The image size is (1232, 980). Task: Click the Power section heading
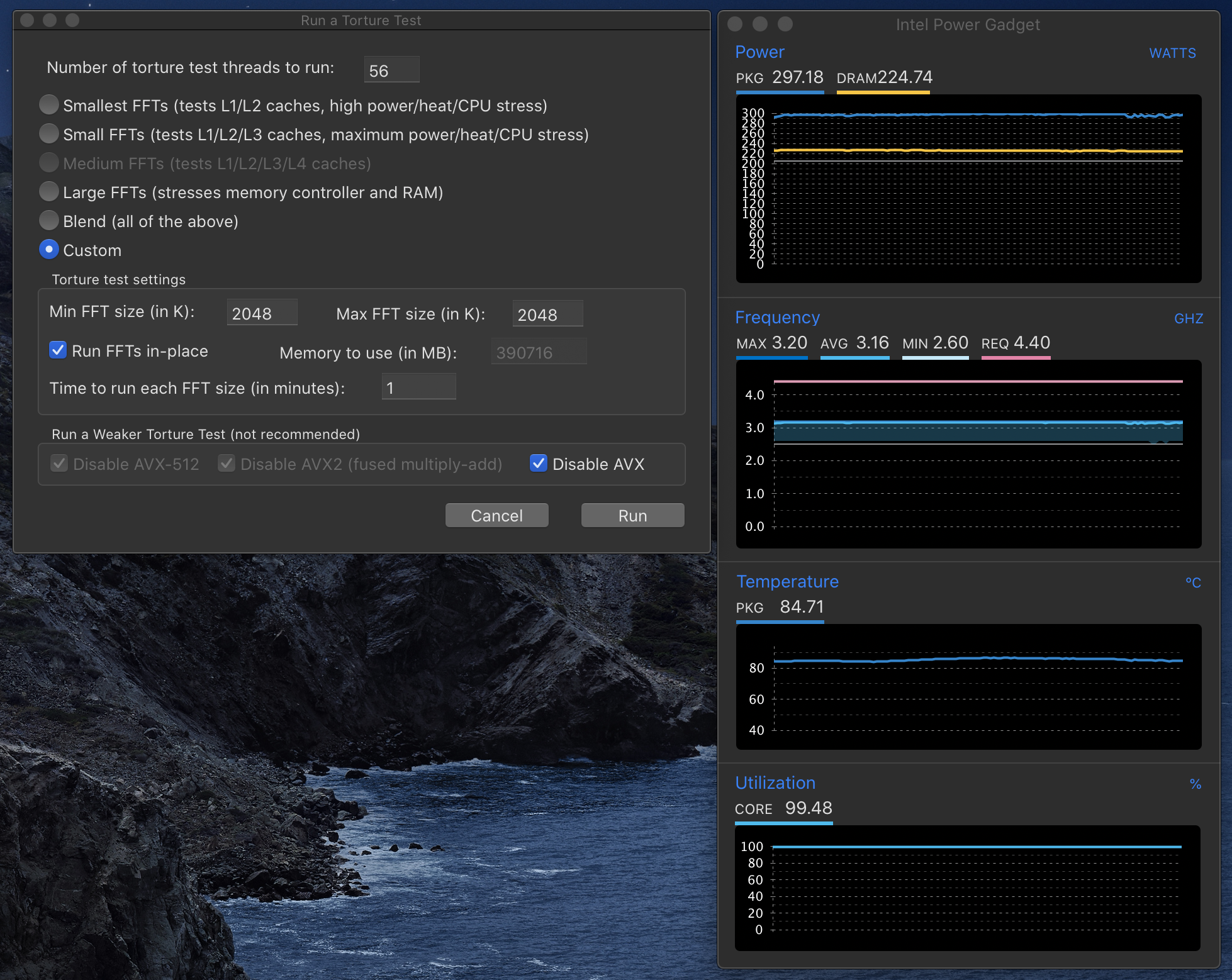click(x=759, y=52)
